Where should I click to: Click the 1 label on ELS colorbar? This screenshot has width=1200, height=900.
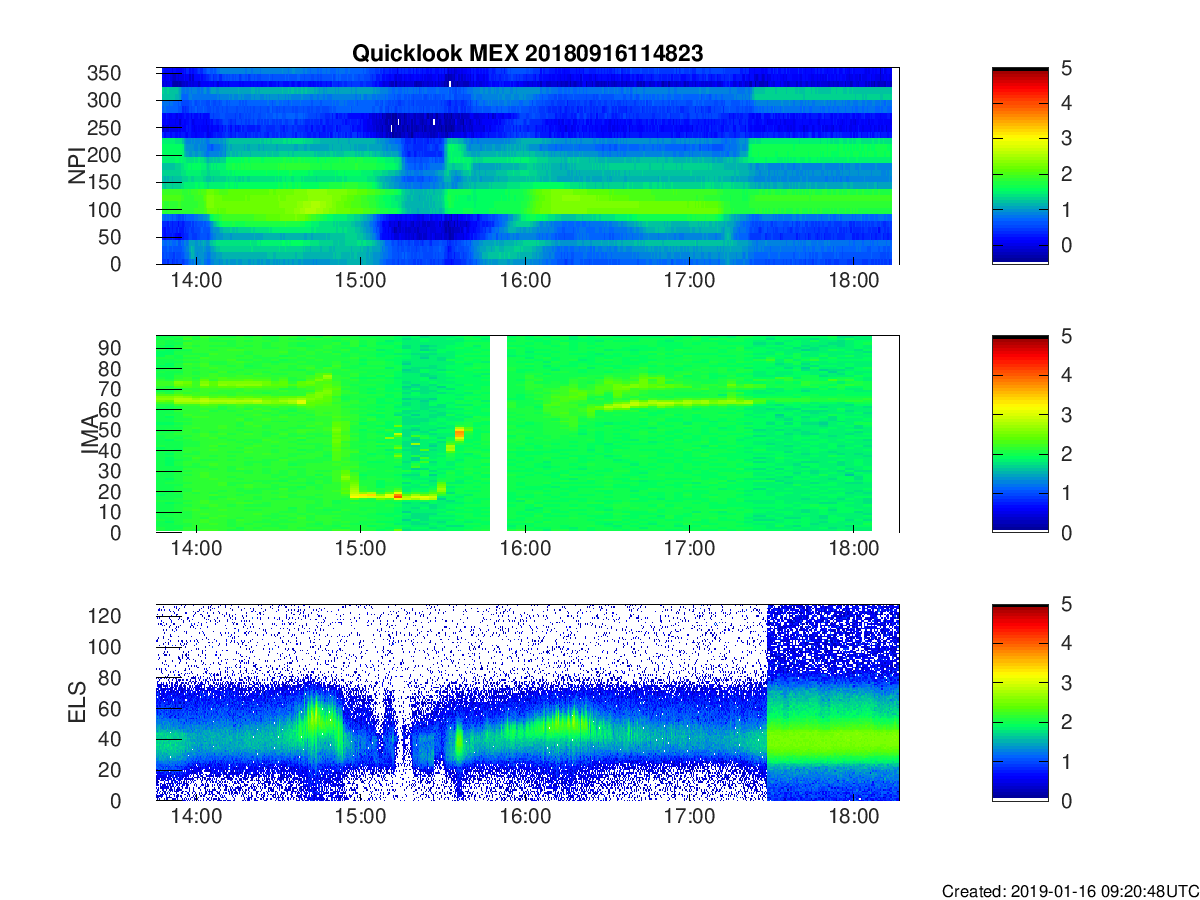(1066, 762)
